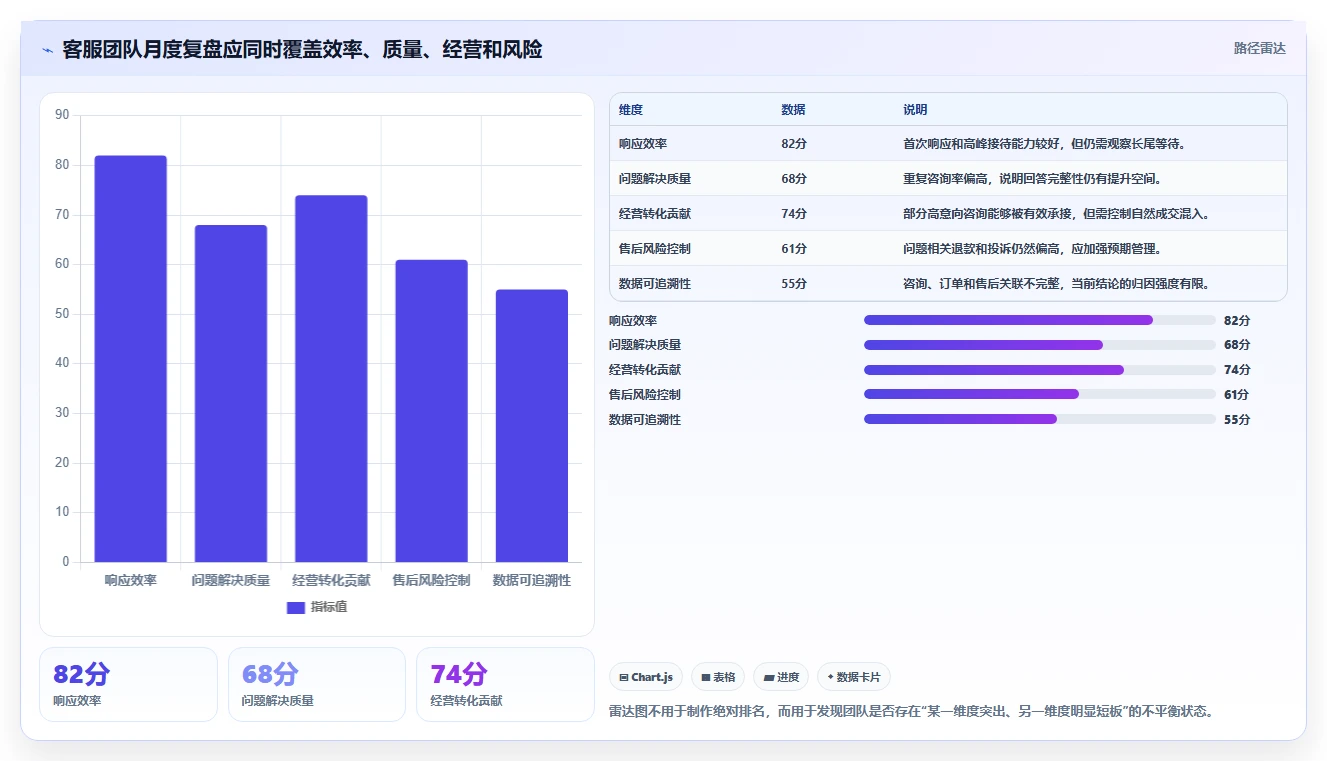1327x761 pixels.
Task: Click the description starting 重复咨询率偏高
Action: tap(1032, 179)
